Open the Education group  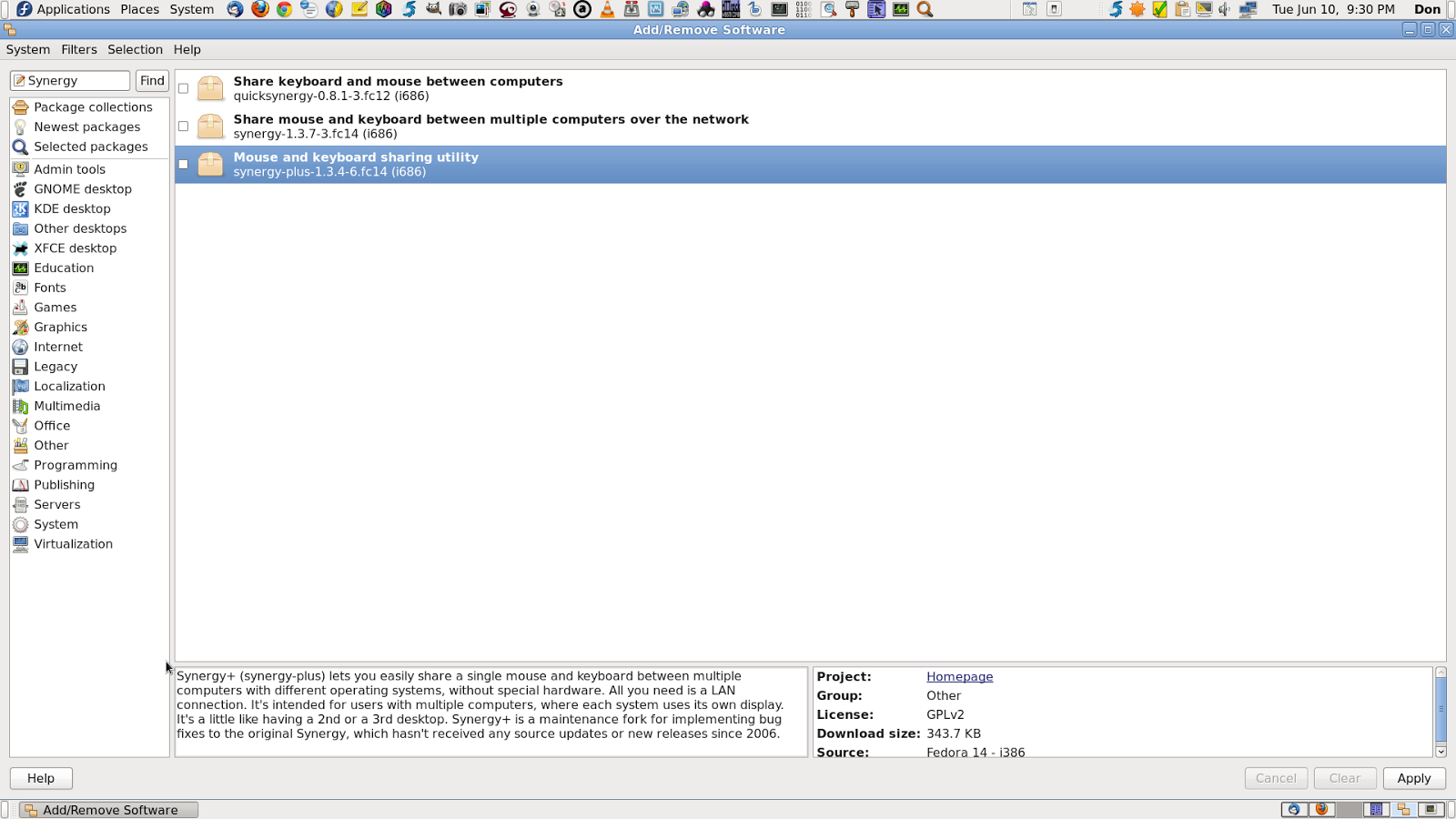click(x=89, y=268)
